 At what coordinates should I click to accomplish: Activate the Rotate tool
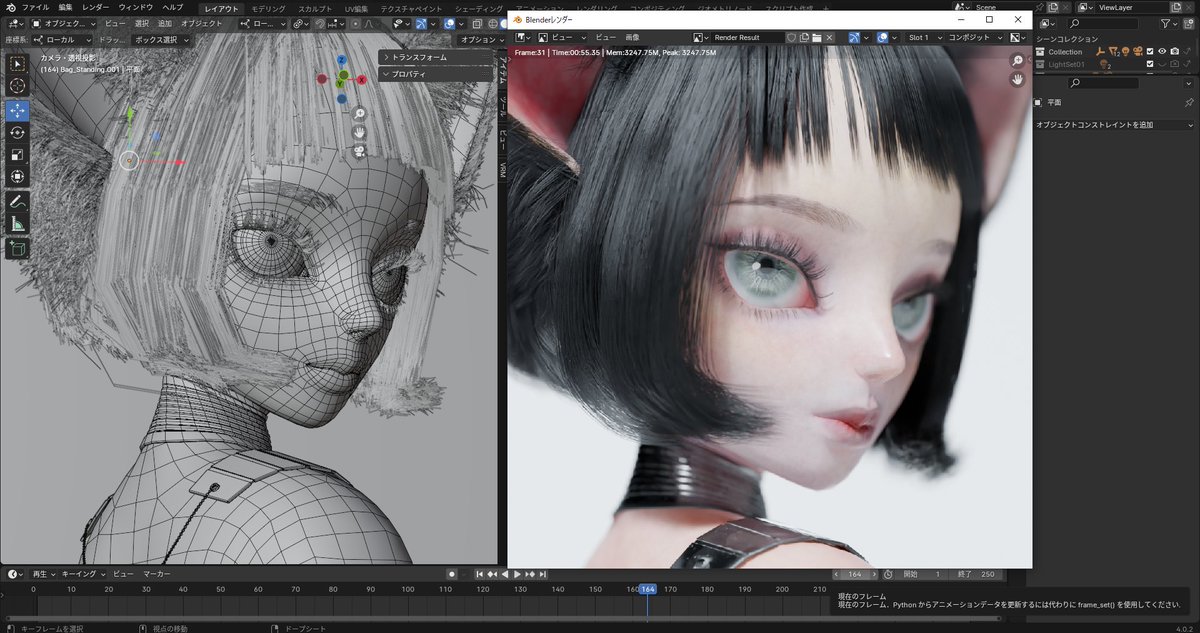coord(17,132)
